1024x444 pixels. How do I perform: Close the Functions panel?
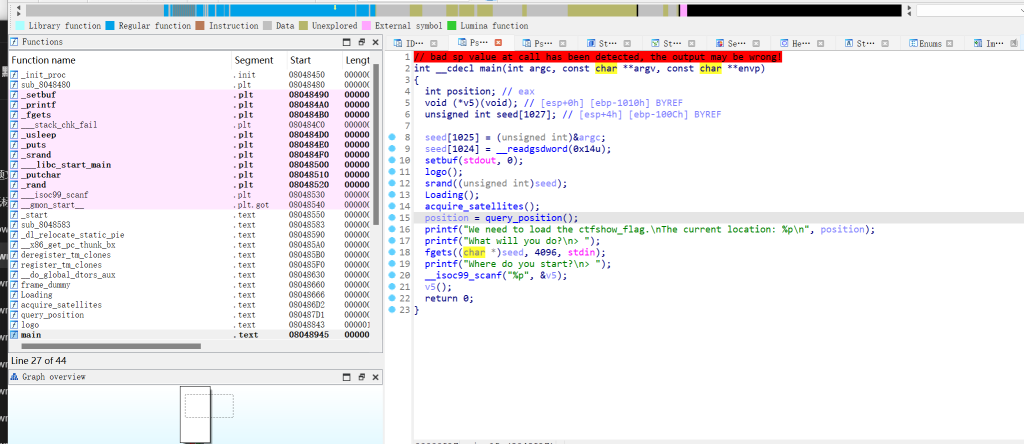coord(376,42)
